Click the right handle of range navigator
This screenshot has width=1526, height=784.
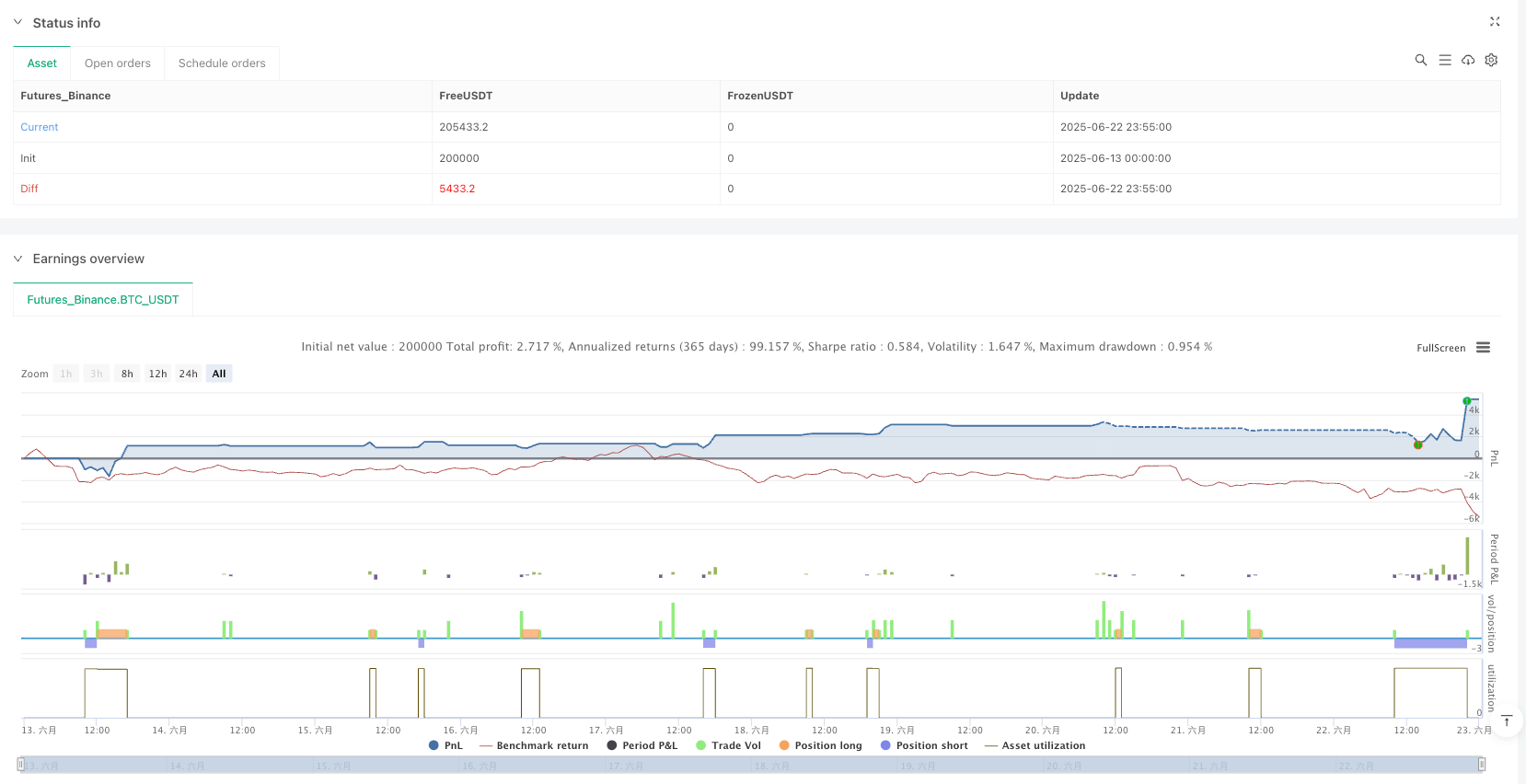coord(1481,764)
